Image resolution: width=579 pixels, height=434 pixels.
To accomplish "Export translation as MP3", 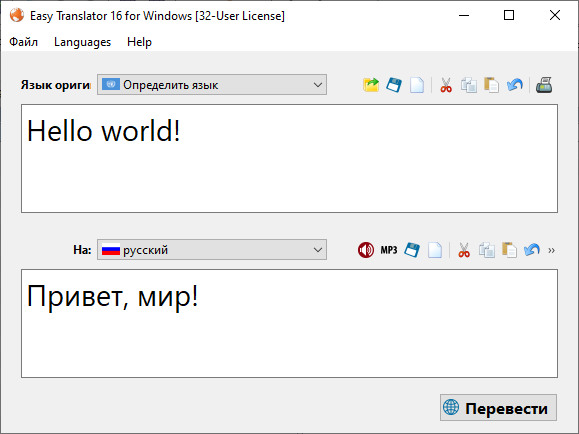I will click(x=389, y=250).
